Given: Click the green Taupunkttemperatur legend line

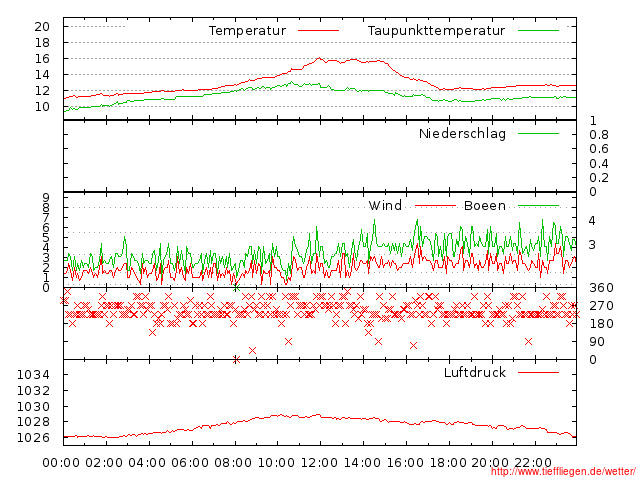Looking at the screenshot, I should pyautogui.click(x=538, y=31).
